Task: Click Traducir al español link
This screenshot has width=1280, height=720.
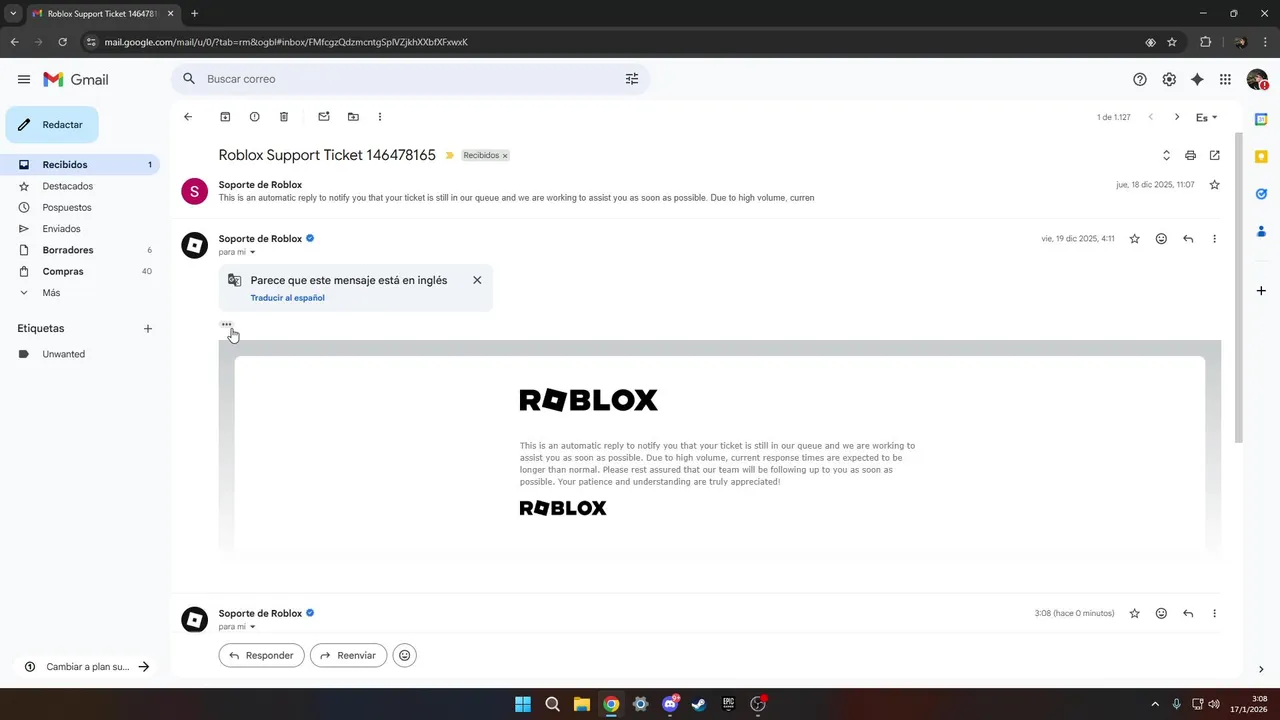Action: tap(287, 298)
